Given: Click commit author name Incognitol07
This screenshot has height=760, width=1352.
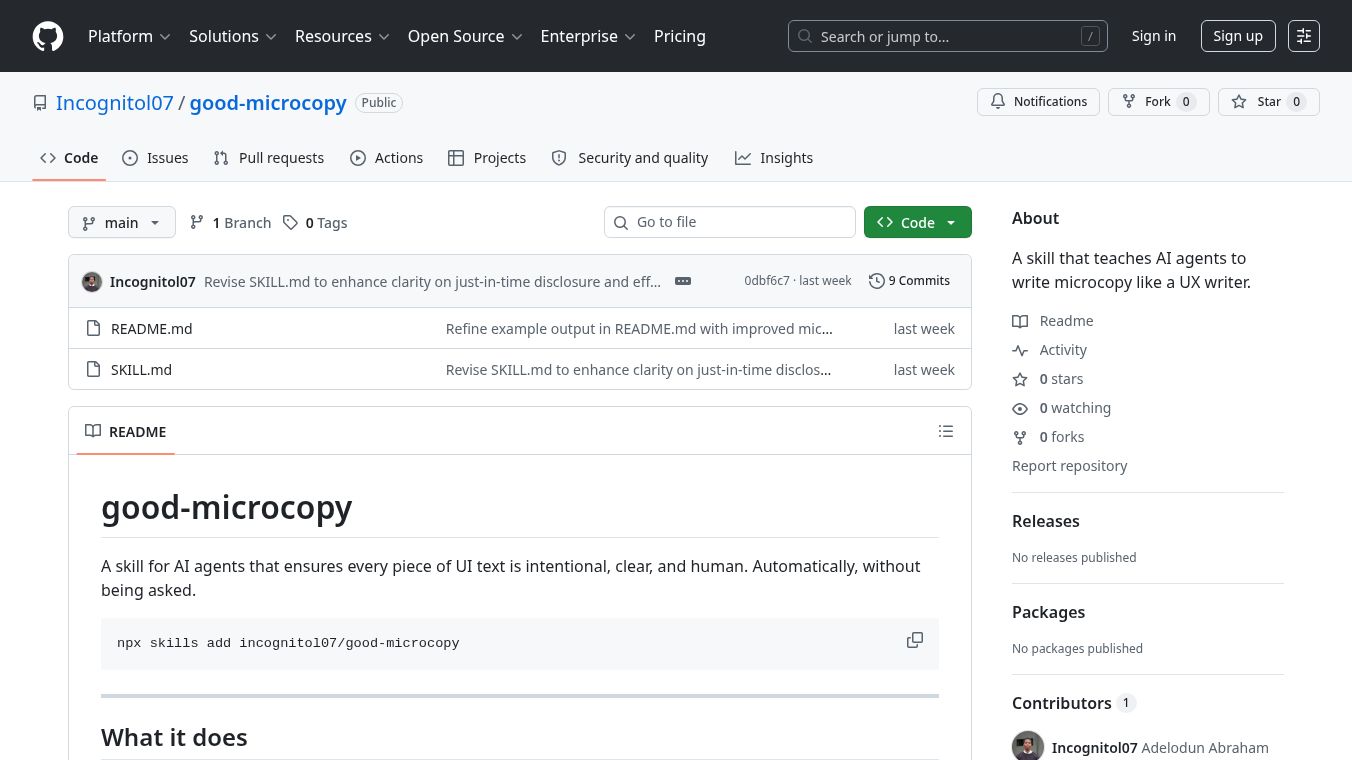Looking at the screenshot, I should click(153, 281).
